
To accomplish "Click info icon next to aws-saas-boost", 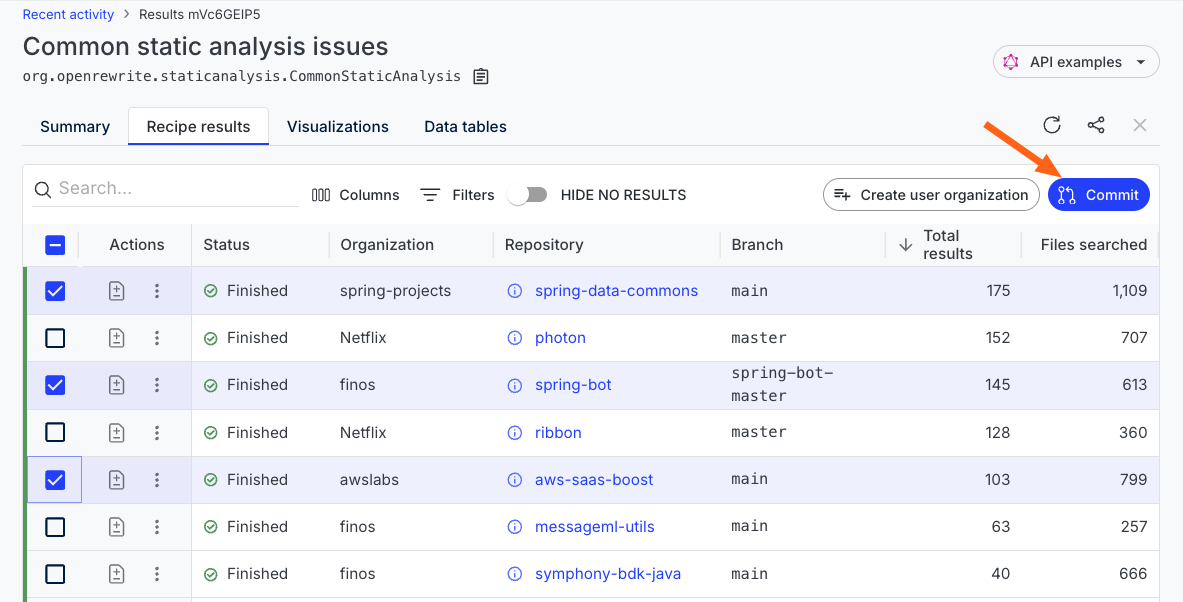I will pos(515,480).
